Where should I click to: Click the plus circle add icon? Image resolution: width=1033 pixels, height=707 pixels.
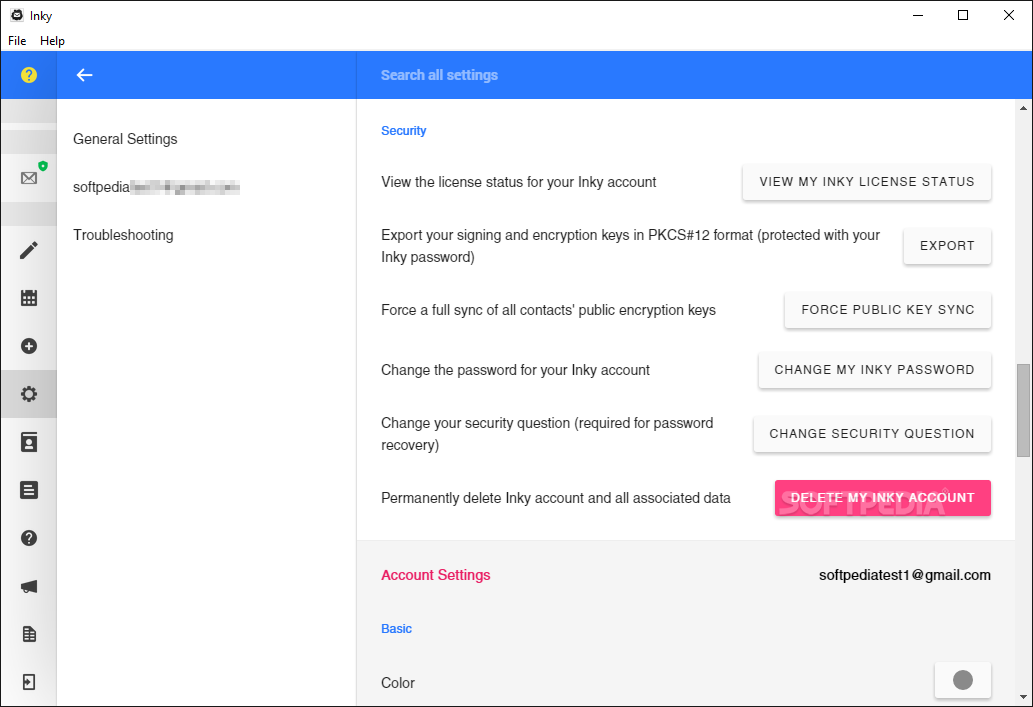click(29, 346)
